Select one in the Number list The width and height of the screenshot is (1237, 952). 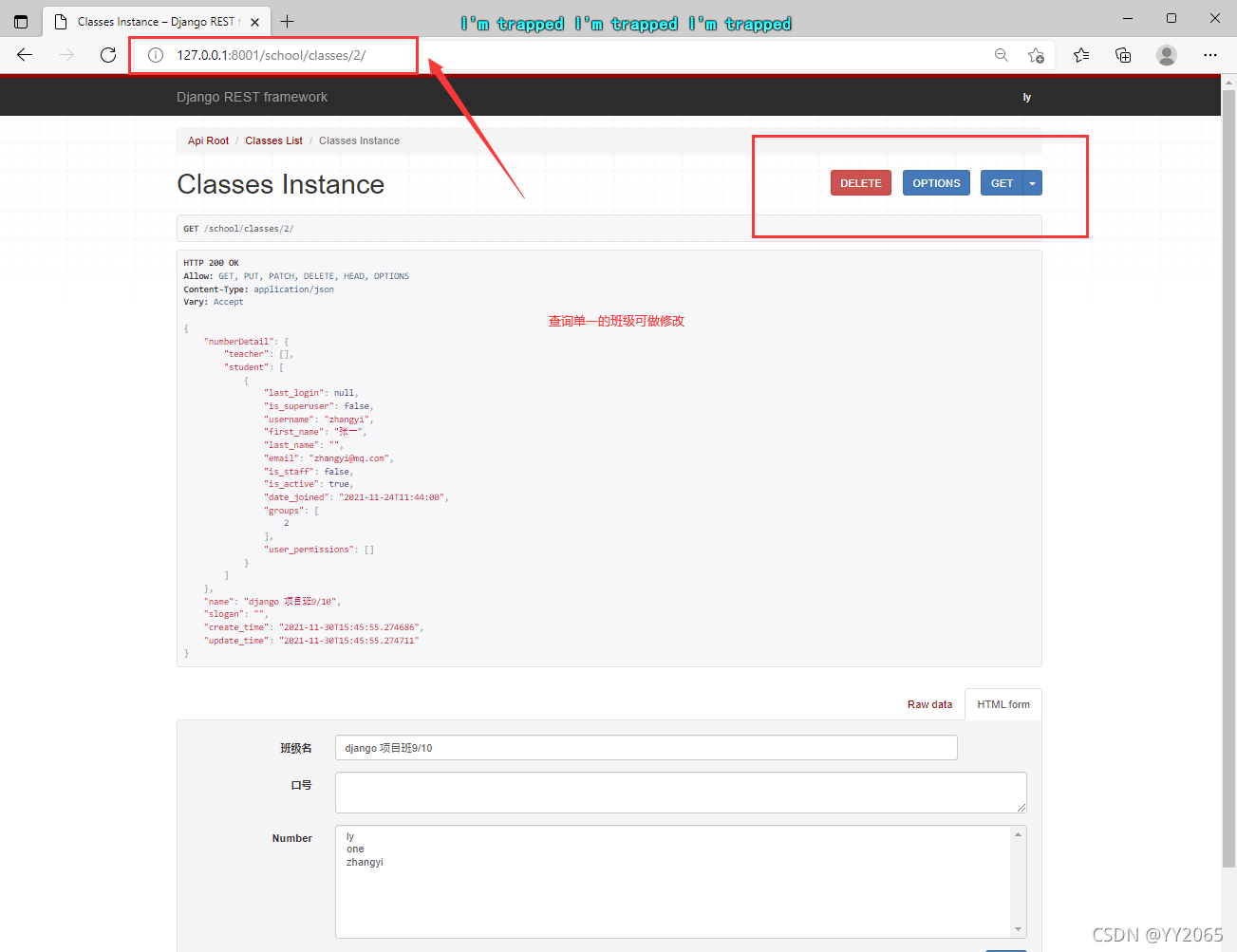[355, 849]
